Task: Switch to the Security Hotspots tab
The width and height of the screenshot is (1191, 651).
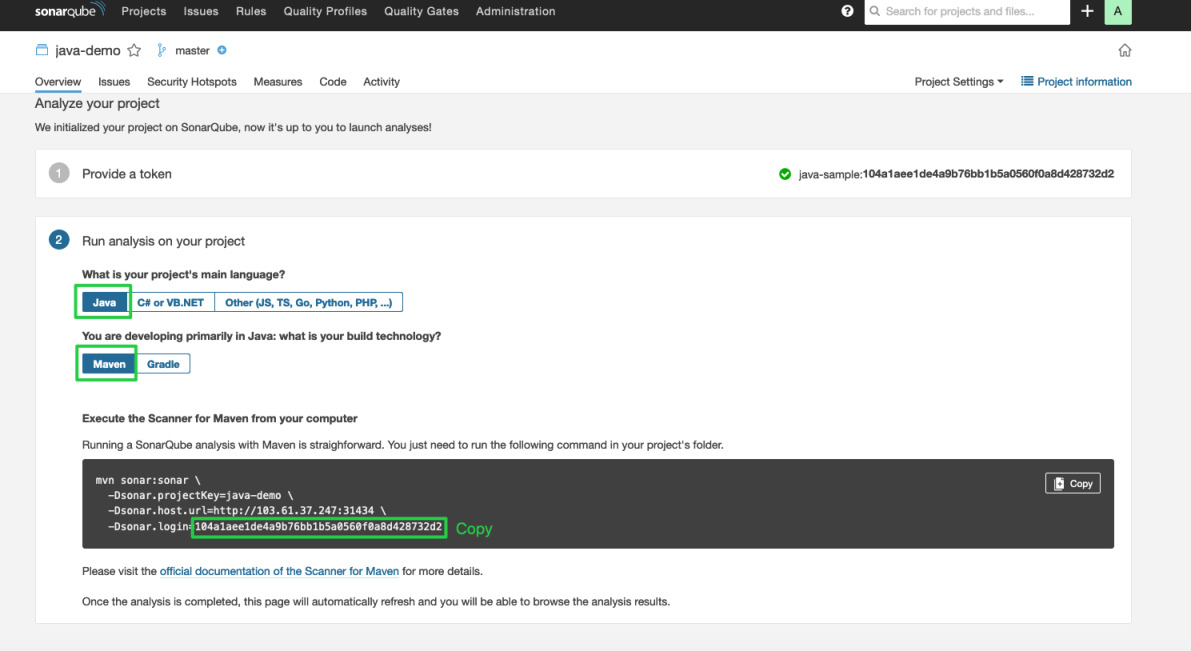Action: tap(191, 81)
